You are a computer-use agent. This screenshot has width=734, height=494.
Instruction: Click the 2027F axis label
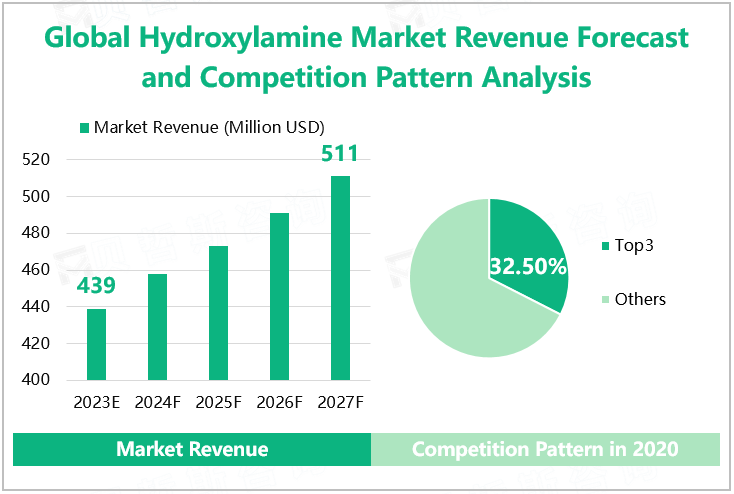click(x=340, y=402)
